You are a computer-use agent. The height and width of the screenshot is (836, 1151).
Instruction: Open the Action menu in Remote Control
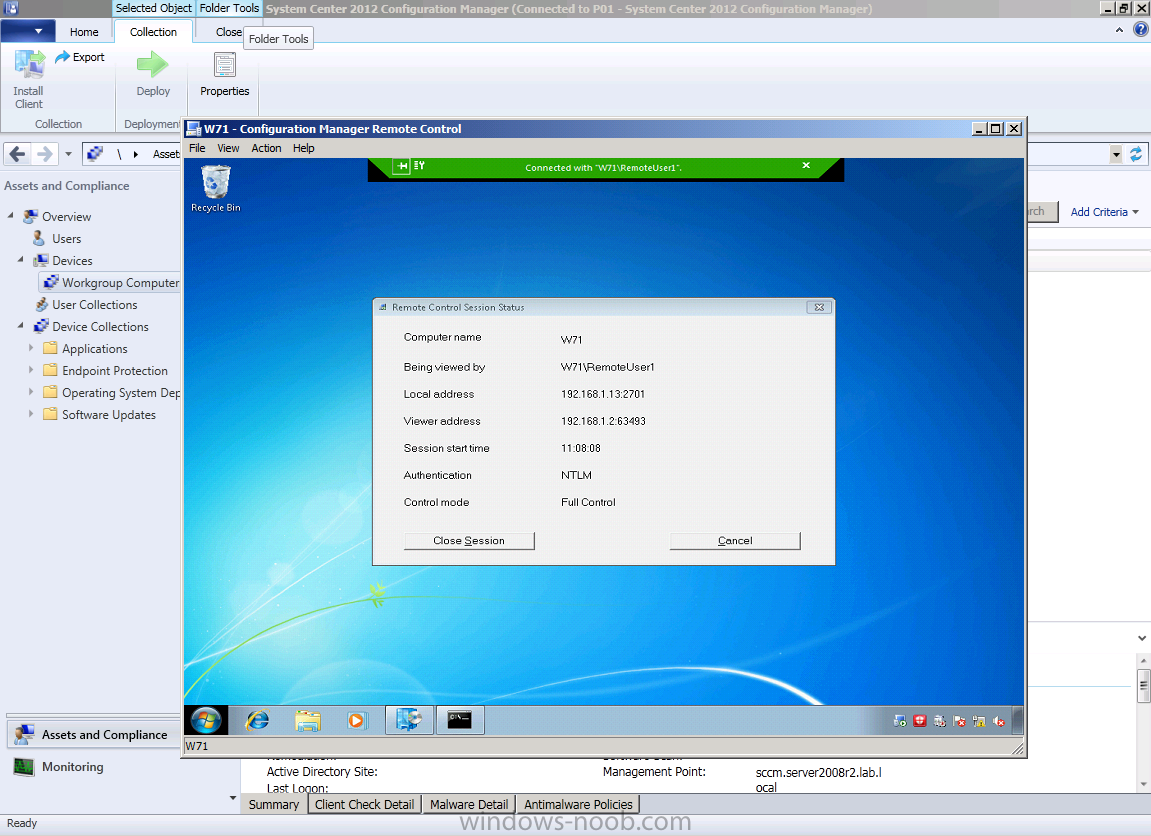coord(266,148)
